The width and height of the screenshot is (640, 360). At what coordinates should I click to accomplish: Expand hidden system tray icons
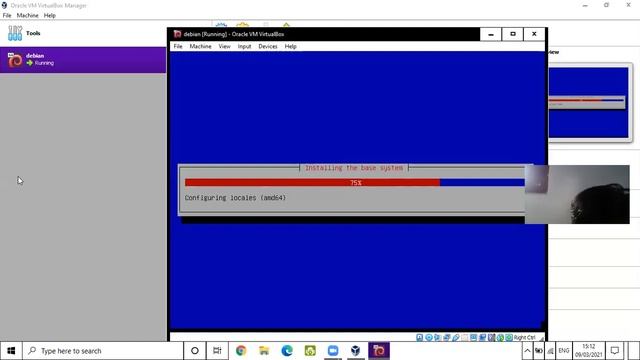pyautogui.click(x=527, y=351)
